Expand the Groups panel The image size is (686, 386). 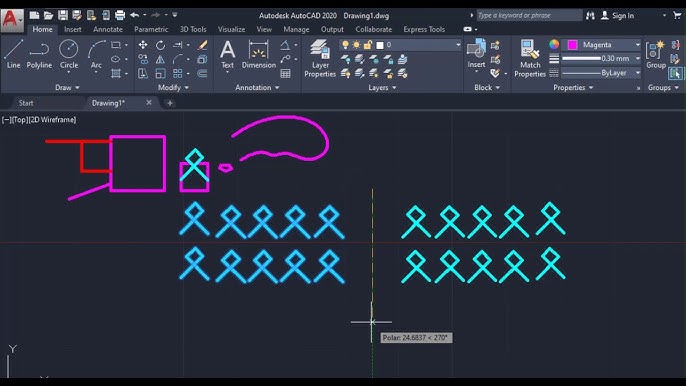(x=663, y=88)
